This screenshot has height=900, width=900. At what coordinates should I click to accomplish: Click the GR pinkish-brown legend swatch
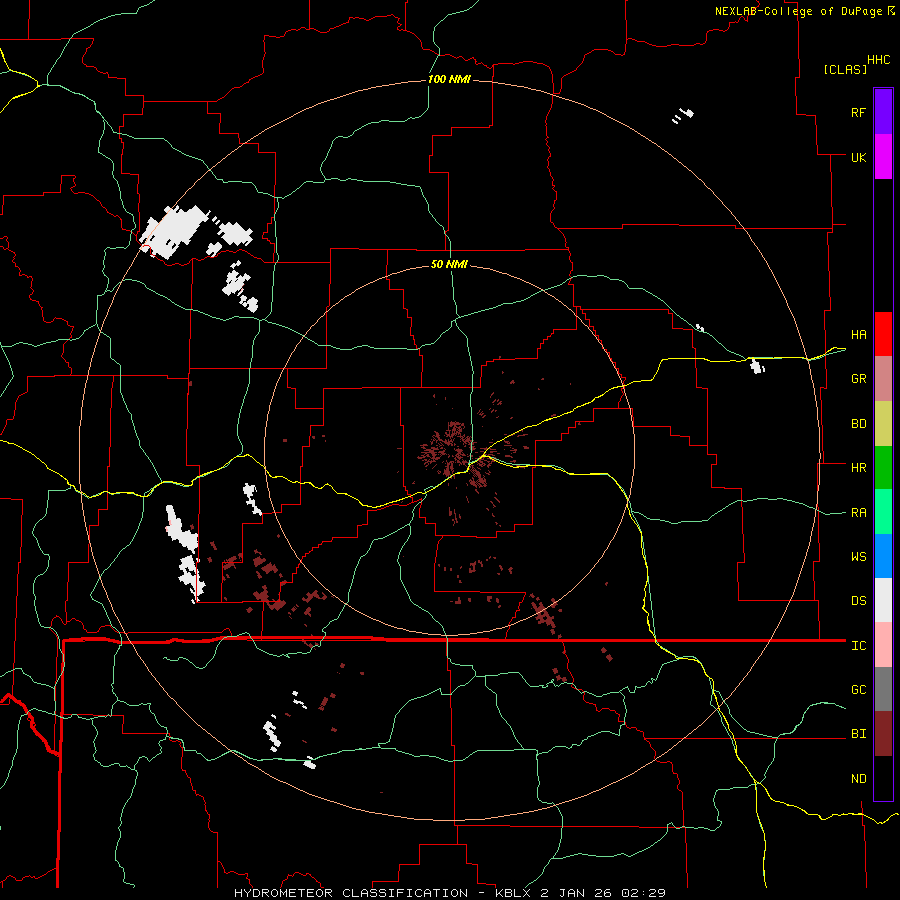tap(883, 379)
